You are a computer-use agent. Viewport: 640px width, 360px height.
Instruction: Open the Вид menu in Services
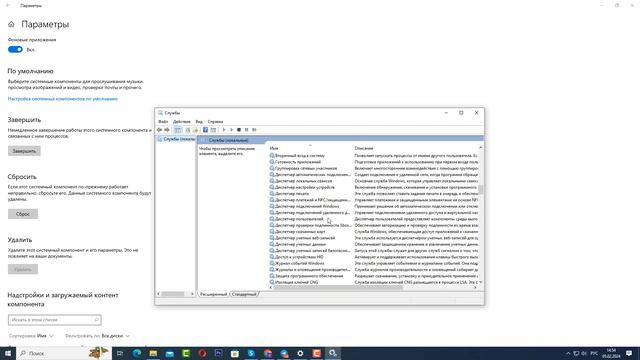199,122
